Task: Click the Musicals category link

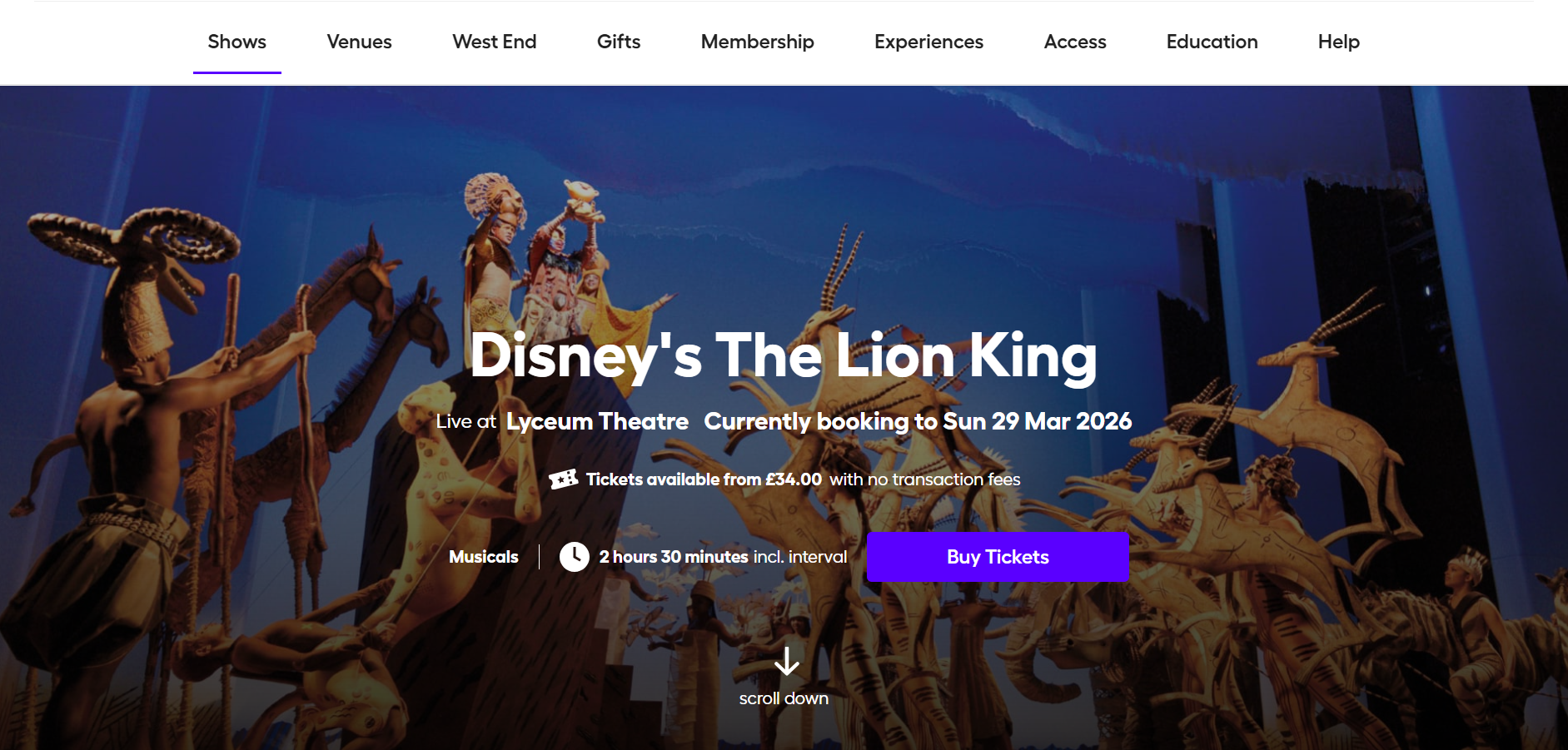Action: point(483,557)
